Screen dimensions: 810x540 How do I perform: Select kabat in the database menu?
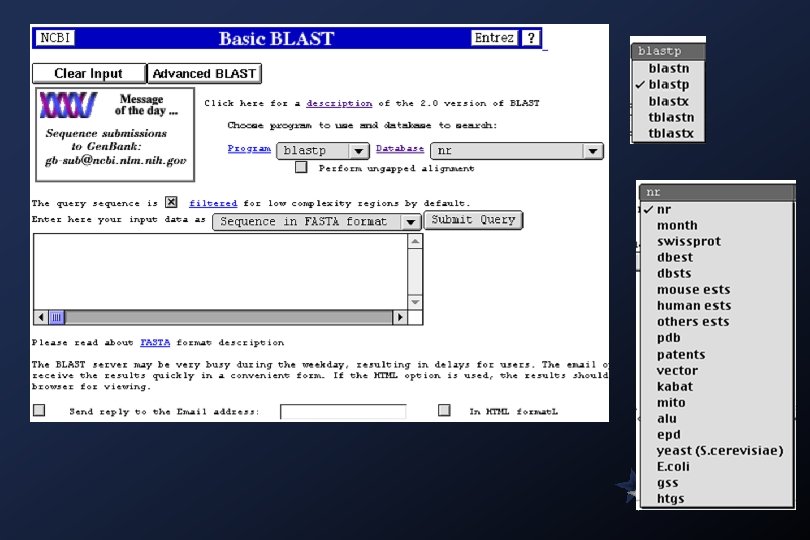[x=716, y=387]
